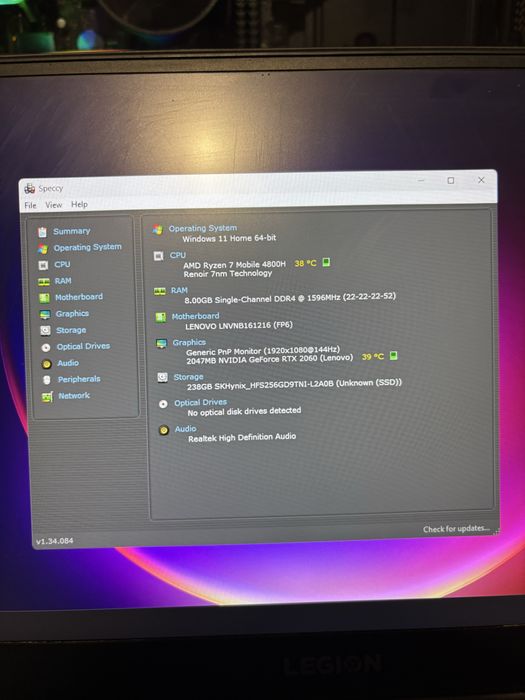Maximize the Speccy window
This screenshot has width=525, height=700.
point(451,180)
